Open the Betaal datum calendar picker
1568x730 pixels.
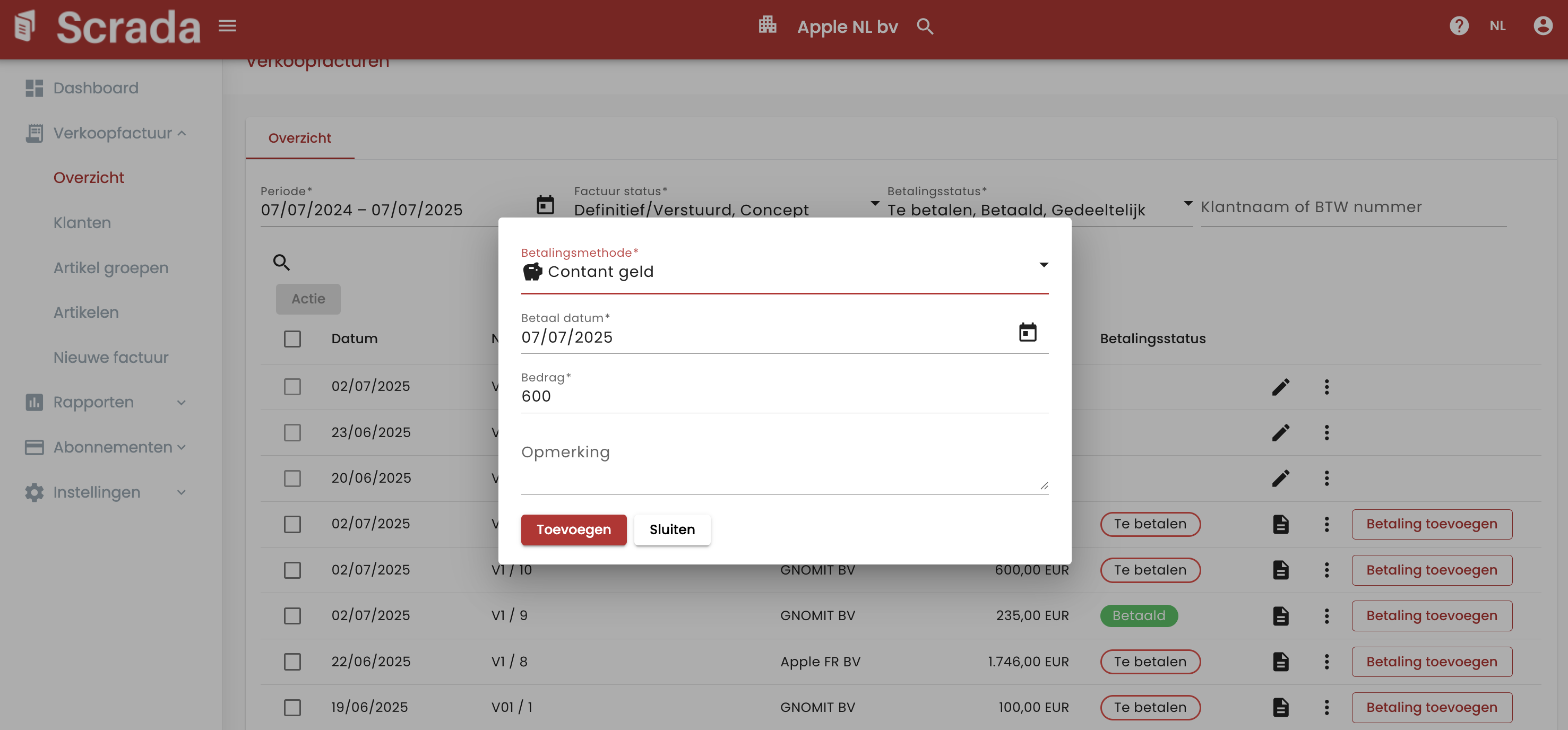(x=1028, y=332)
